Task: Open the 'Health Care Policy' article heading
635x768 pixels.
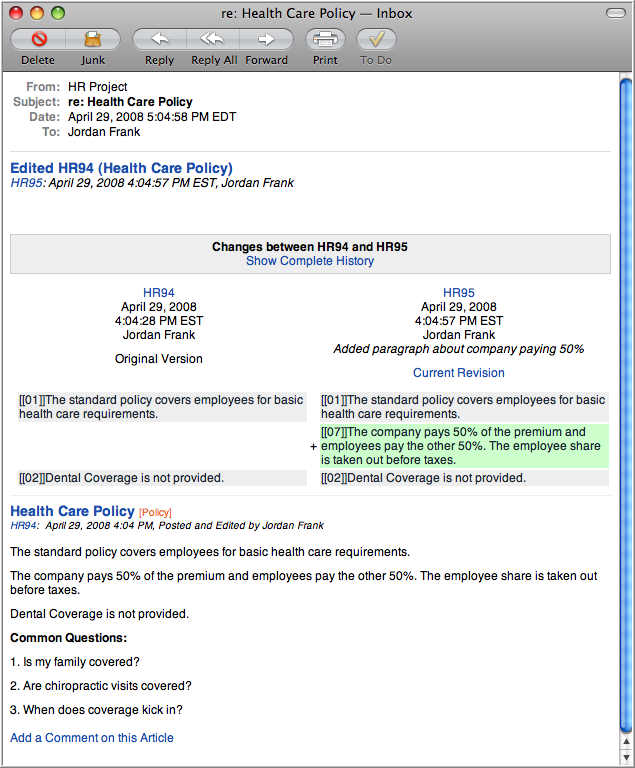Action: click(x=72, y=511)
